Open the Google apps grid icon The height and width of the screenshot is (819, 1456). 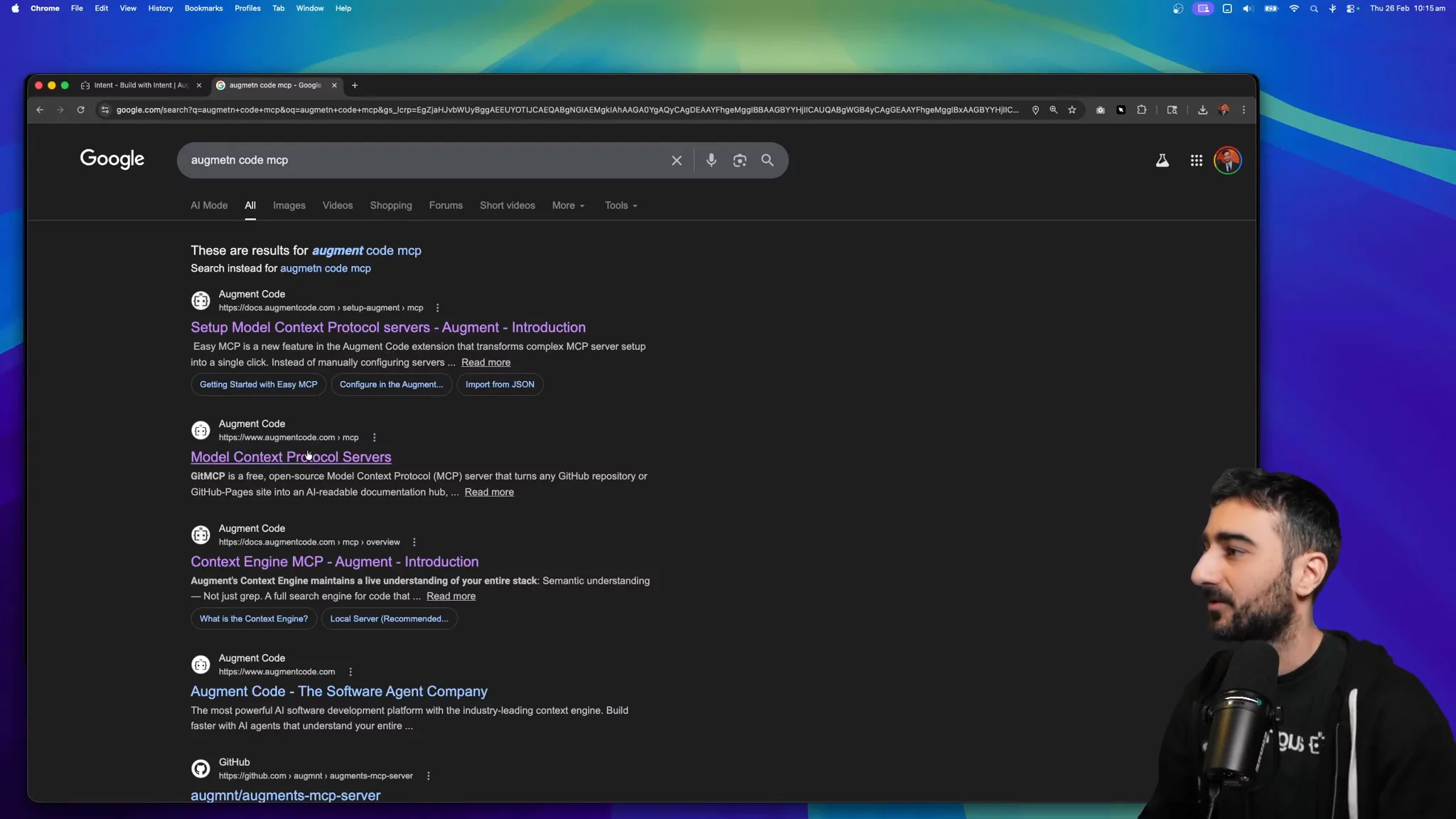click(1196, 161)
